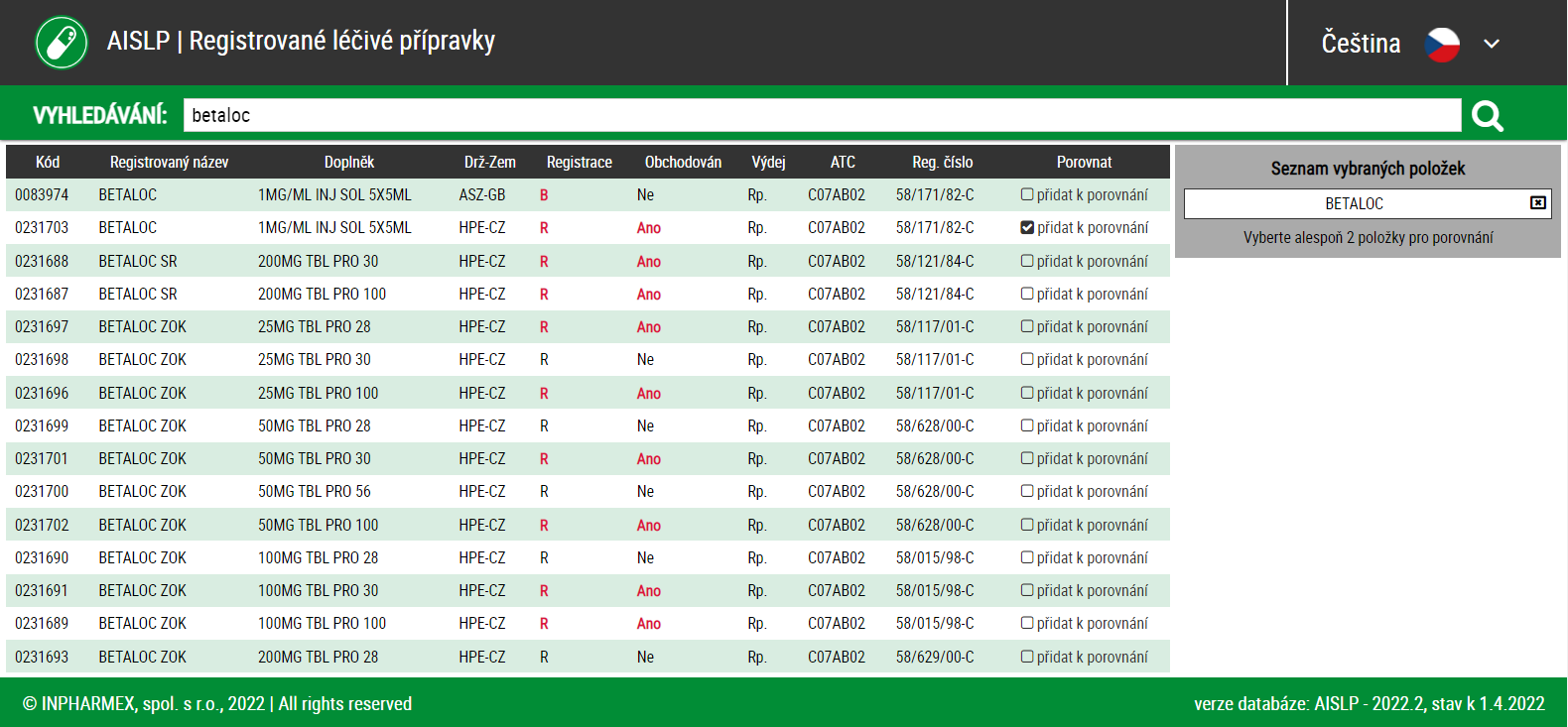The width and height of the screenshot is (1568, 727).
Task: Sort by the Obchodován column header
Action: 683,162
